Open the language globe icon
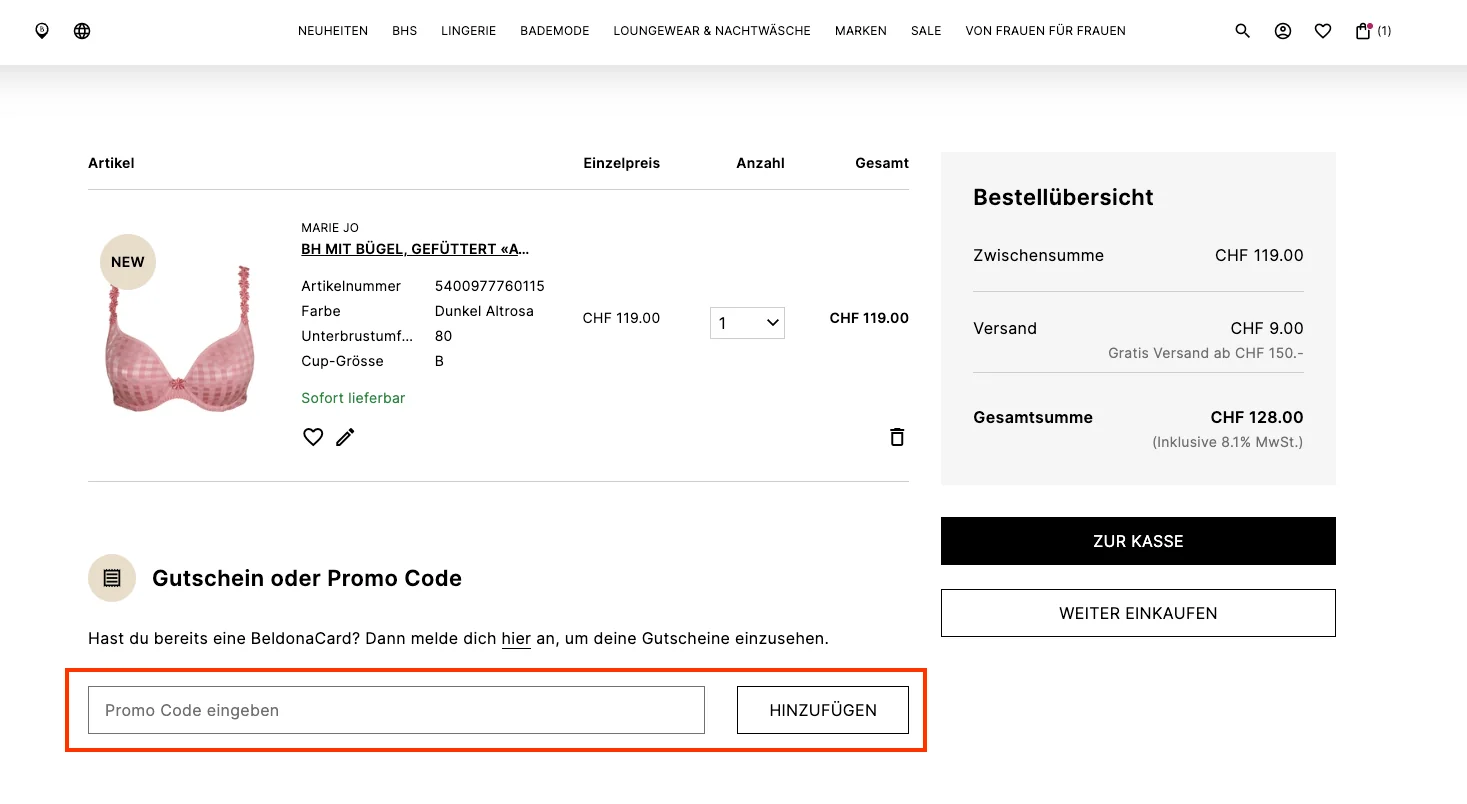1467x804 pixels. tap(81, 31)
